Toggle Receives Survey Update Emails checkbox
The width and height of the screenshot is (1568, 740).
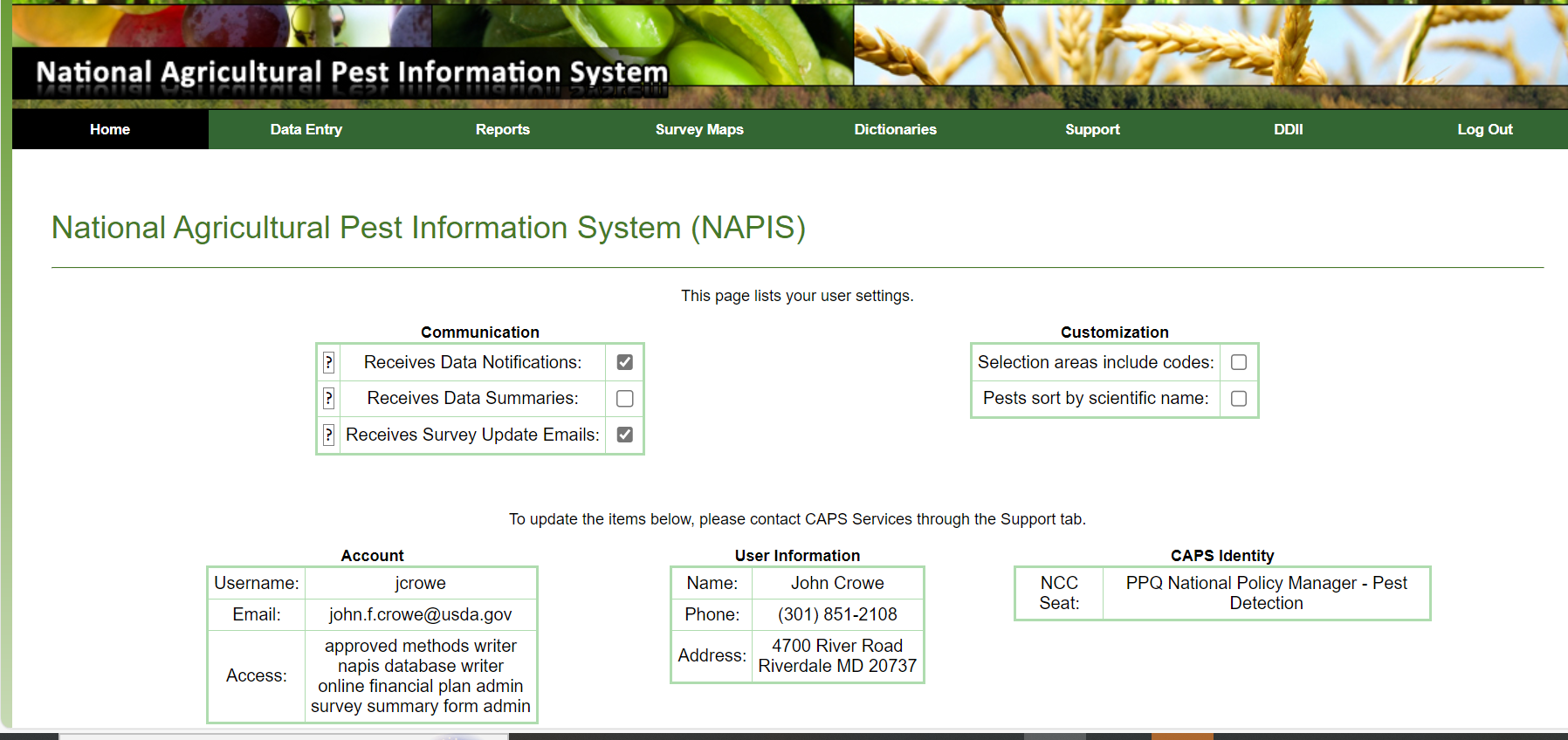[625, 435]
